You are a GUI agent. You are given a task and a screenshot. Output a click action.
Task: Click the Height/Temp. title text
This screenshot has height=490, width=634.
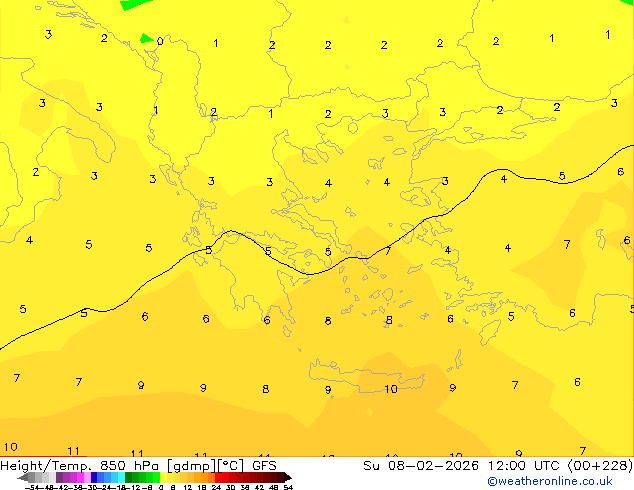47,466
